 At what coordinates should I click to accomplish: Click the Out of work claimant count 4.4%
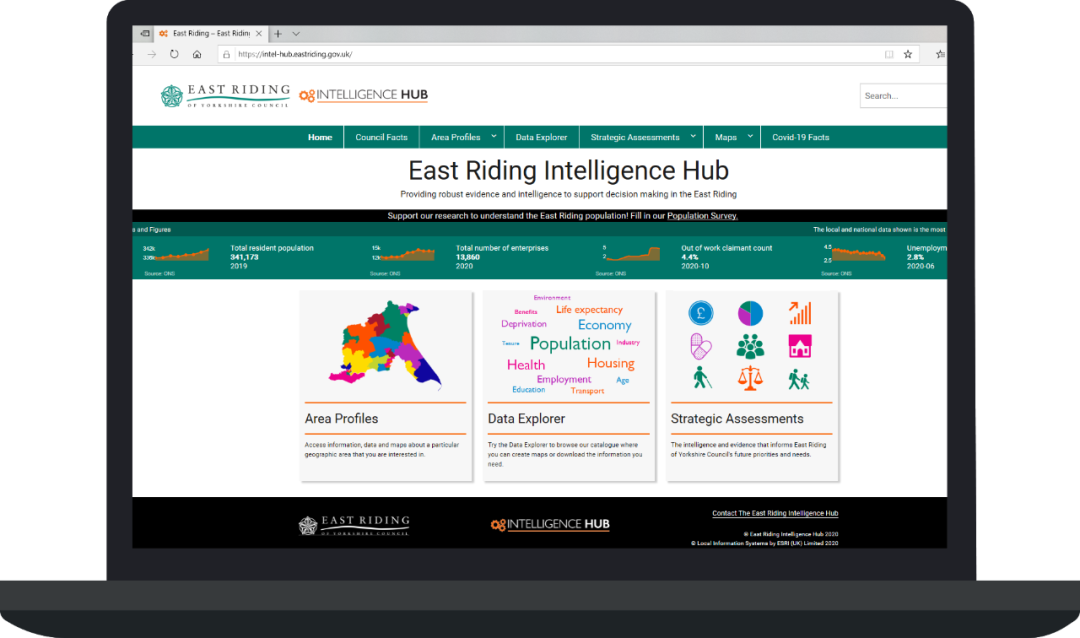pos(689,257)
